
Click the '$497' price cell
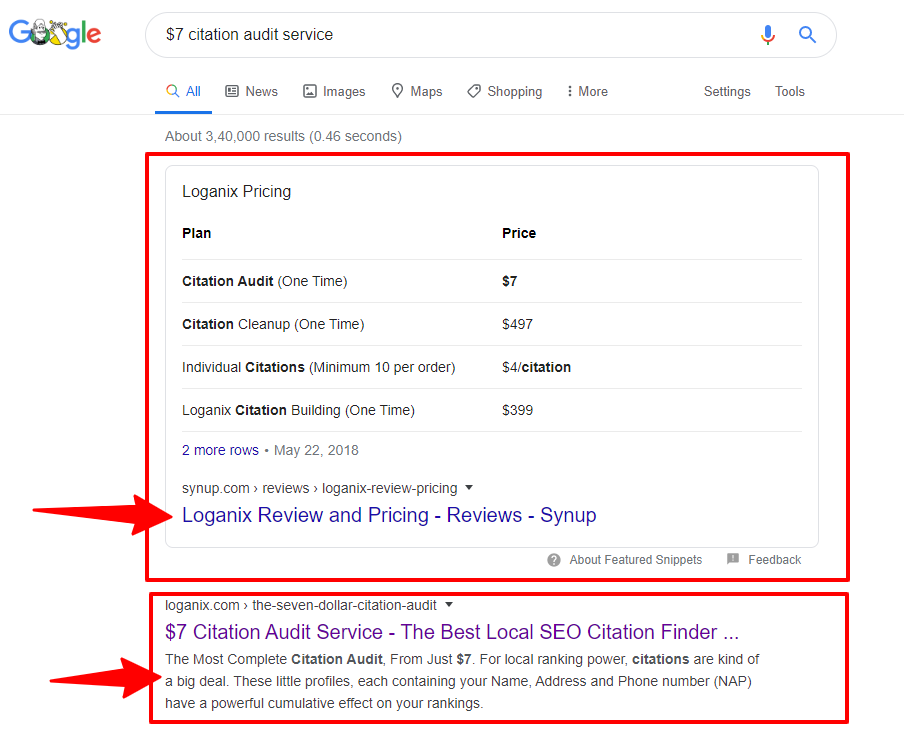pos(517,324)
